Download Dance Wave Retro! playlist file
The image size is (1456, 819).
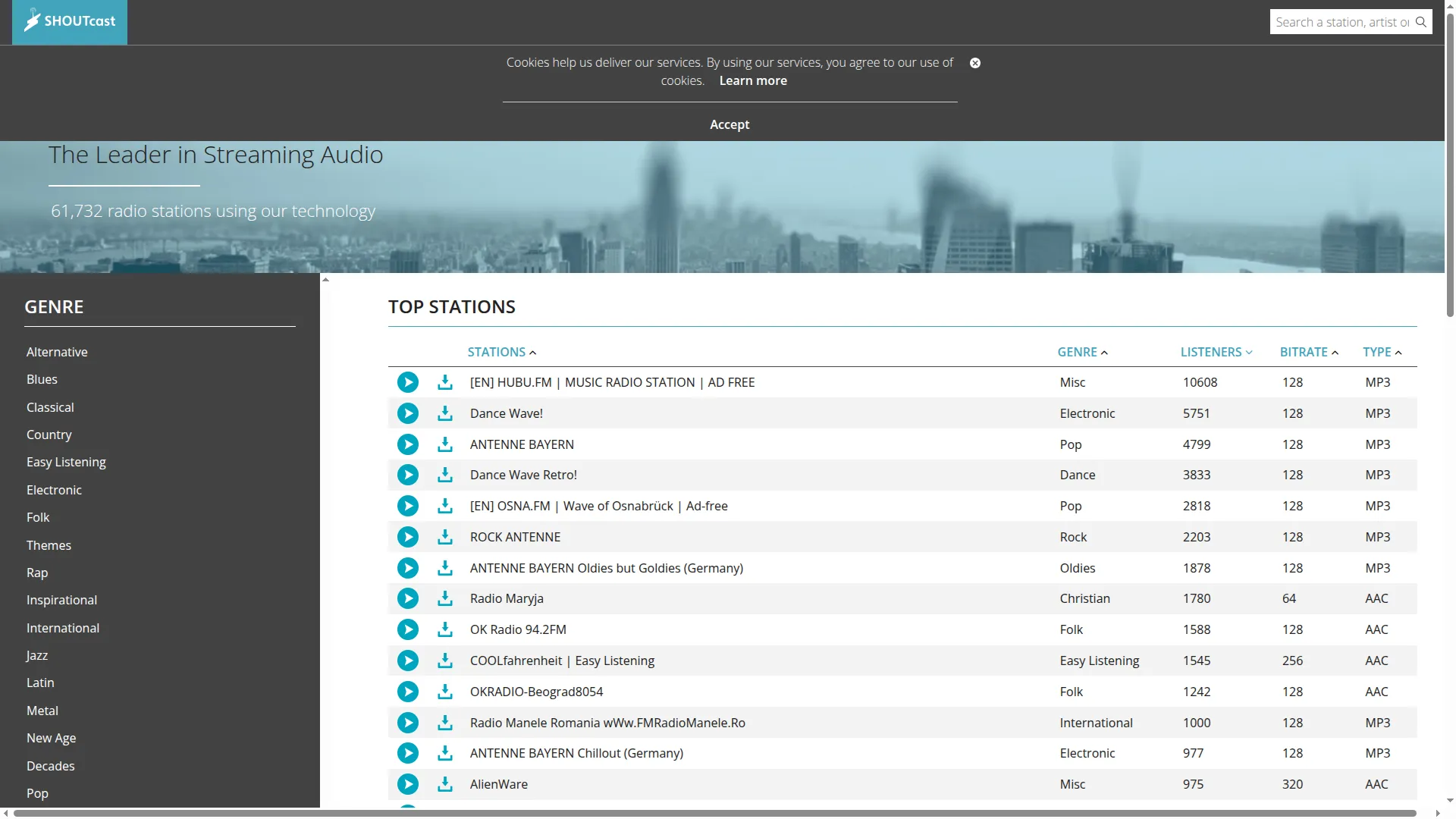(445, 475)
